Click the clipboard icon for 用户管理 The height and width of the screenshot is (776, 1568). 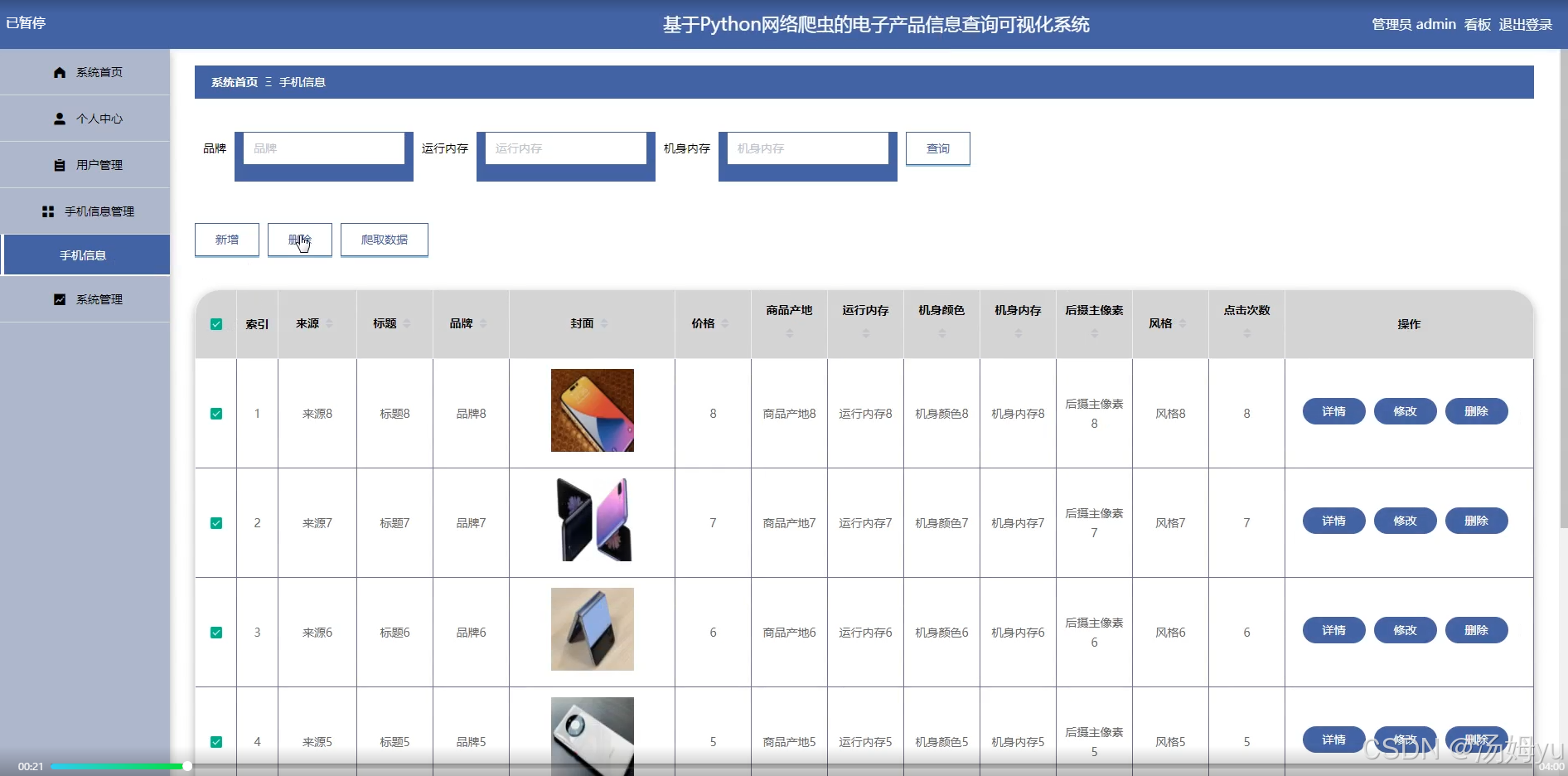click(x=60, y=165)
